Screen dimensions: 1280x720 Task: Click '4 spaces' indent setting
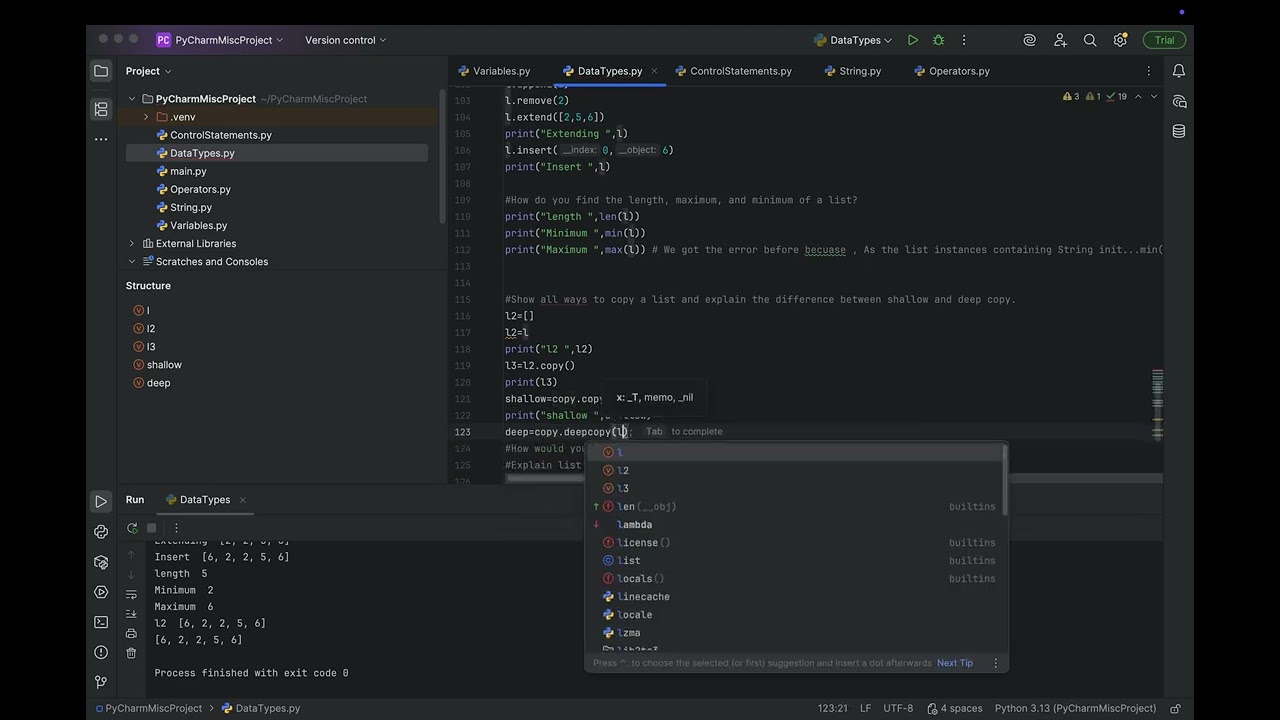(x=954, y=708)
